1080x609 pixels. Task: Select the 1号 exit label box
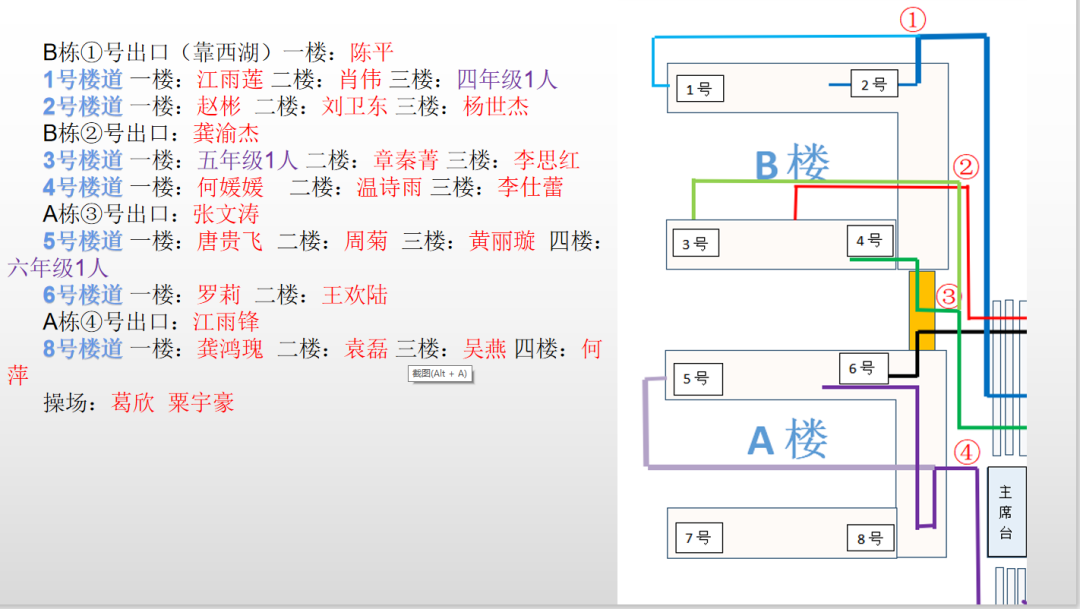[x=698, y=88]
